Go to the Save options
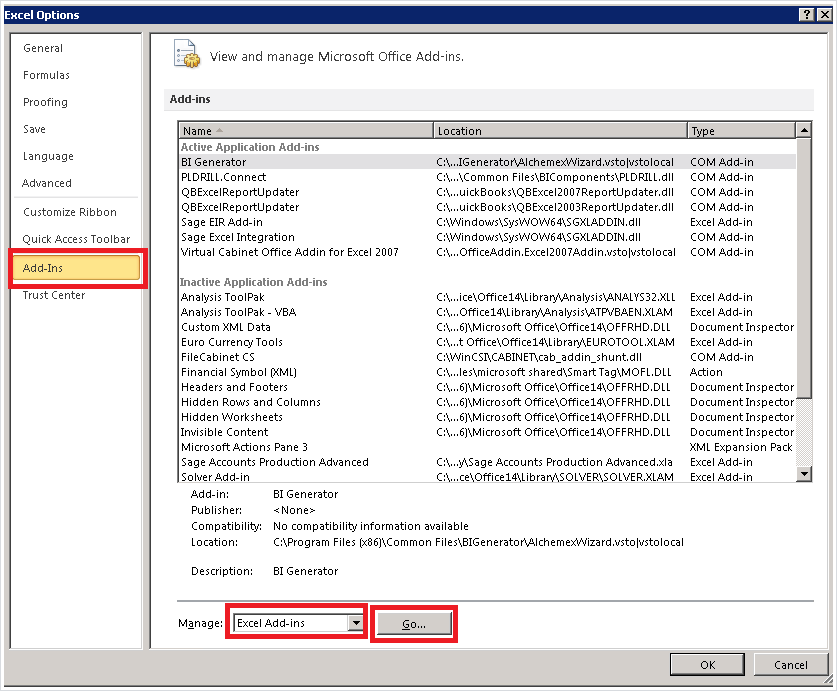This screenshot has height=691, width=837. 34,129
